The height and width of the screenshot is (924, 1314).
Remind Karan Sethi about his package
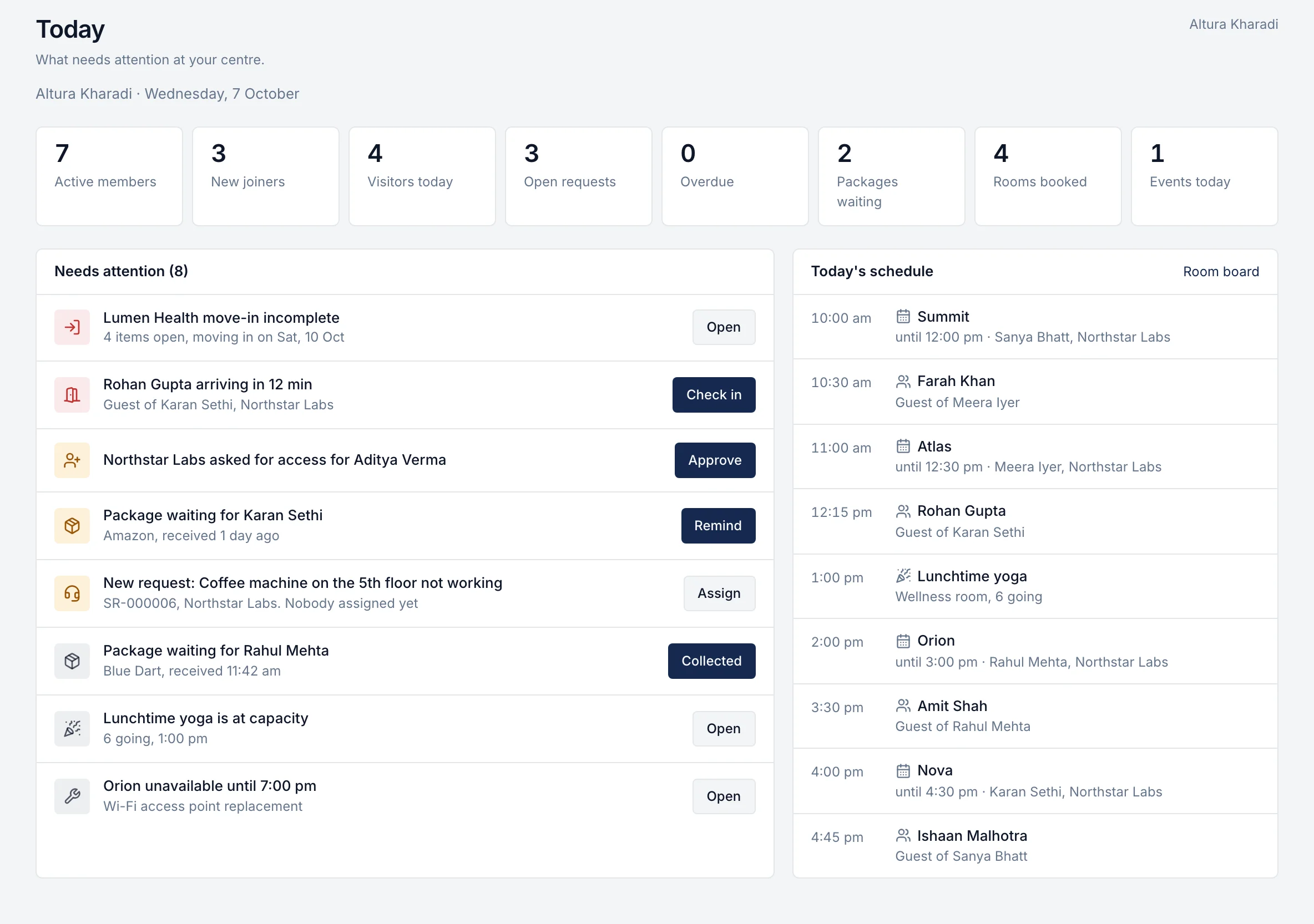pos(718,526)
